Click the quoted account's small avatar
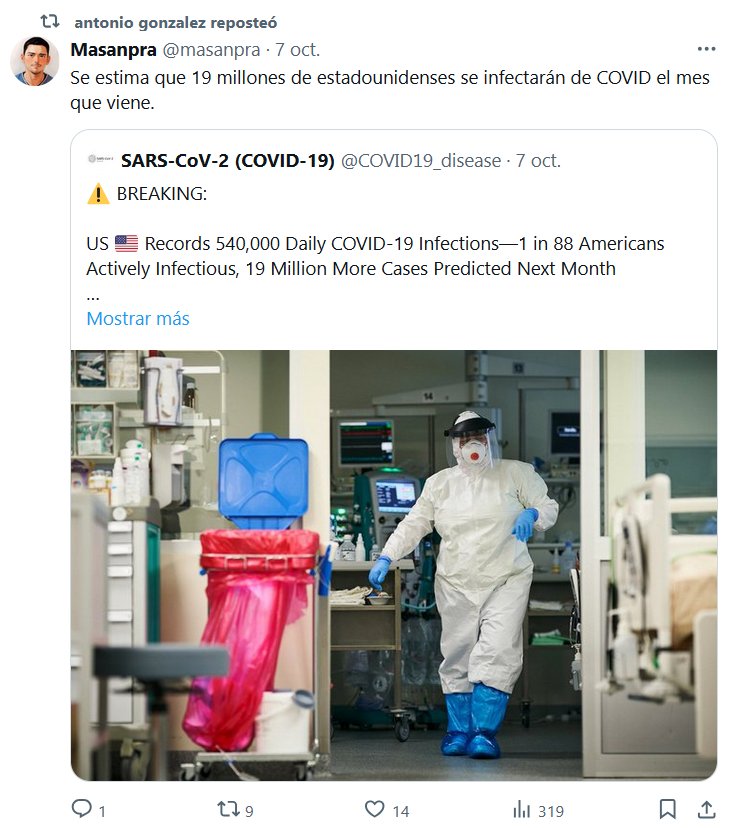This screenshot has width=736, height=828. click(x=100, y=159)
